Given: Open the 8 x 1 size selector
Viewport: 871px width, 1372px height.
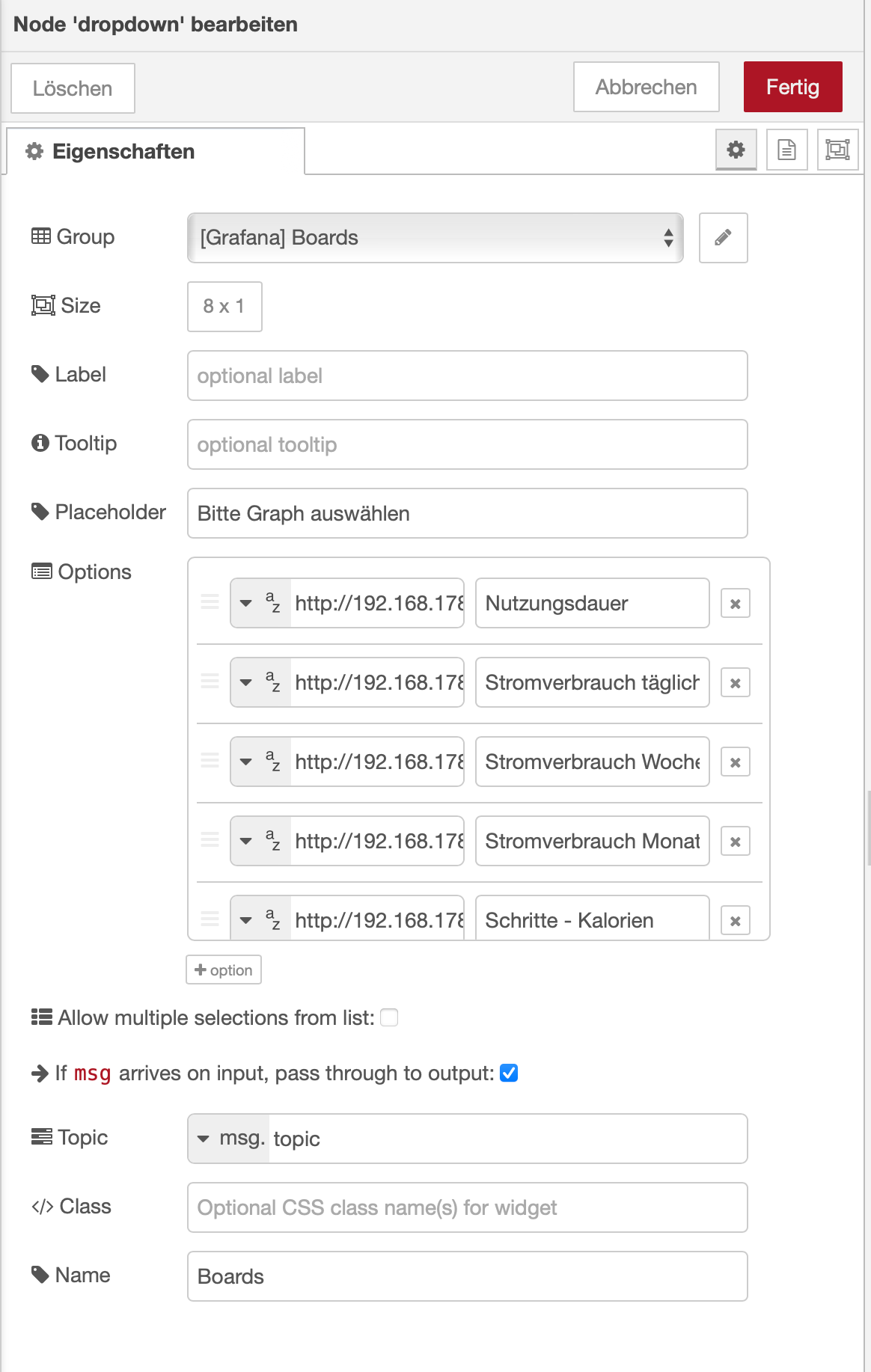Looking at the screenshot, I should tap(224, 307).
